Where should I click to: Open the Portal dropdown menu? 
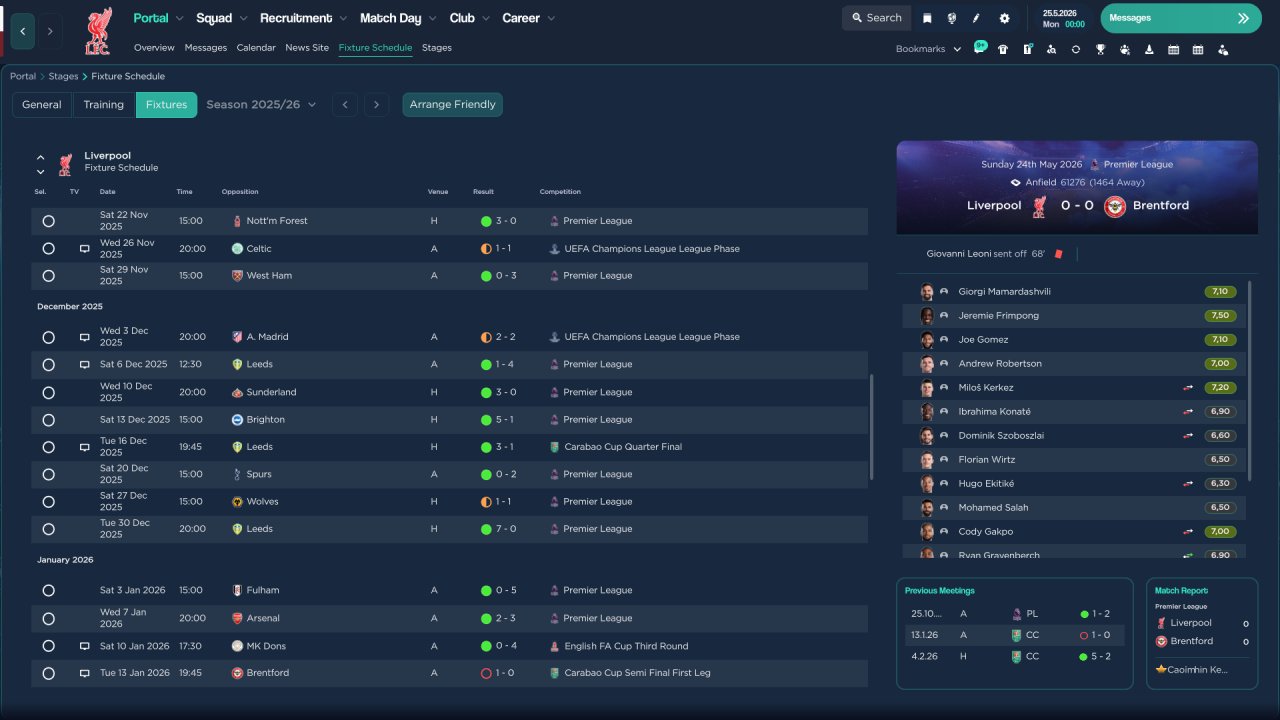(x=159, y=18)
